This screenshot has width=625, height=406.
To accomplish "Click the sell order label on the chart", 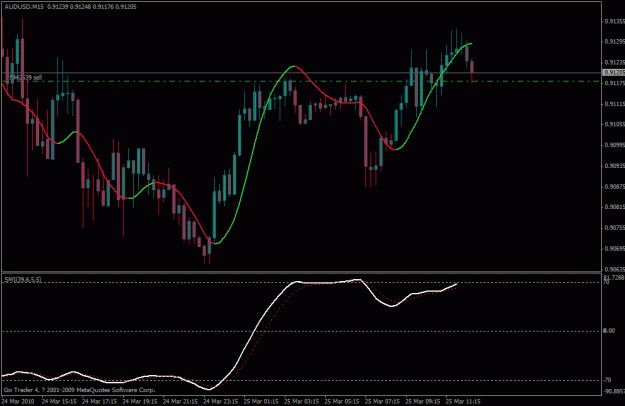I will coord(26,77).
